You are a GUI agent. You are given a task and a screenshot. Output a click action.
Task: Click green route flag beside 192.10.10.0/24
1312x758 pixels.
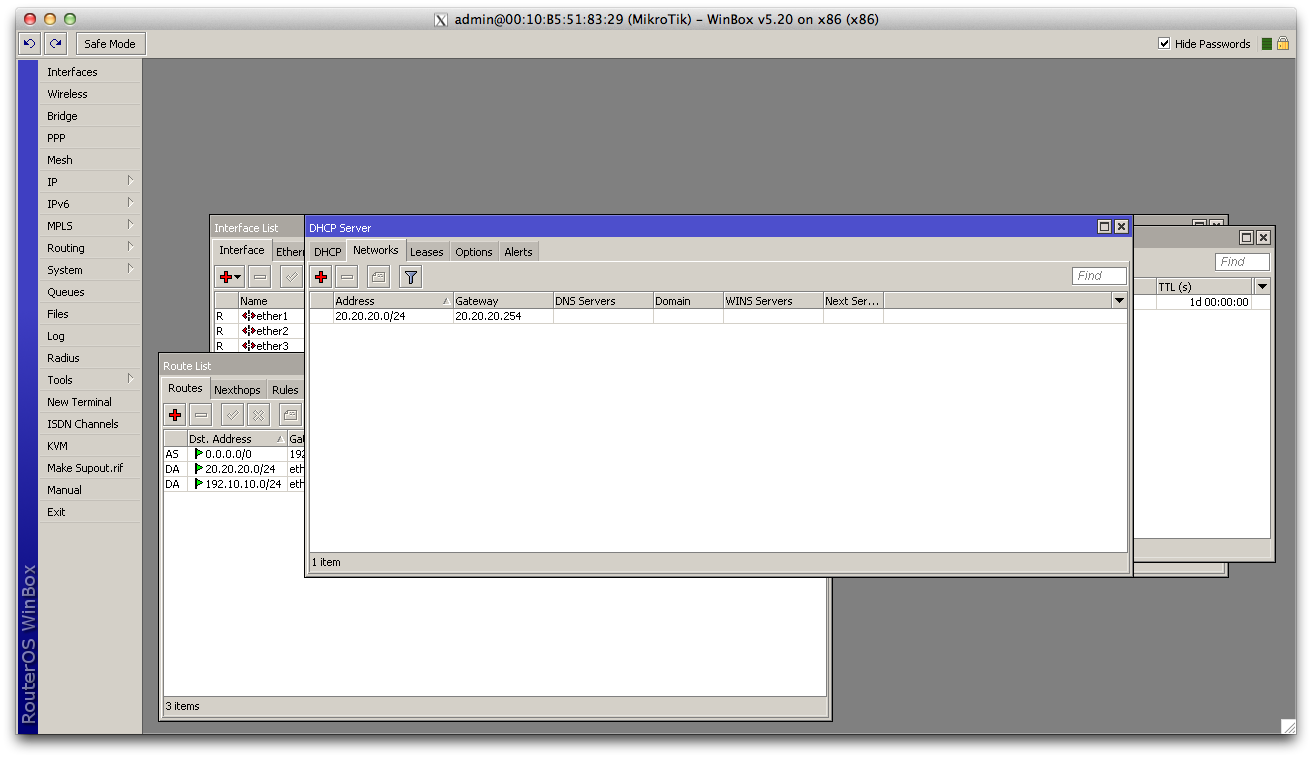[199, 484]
